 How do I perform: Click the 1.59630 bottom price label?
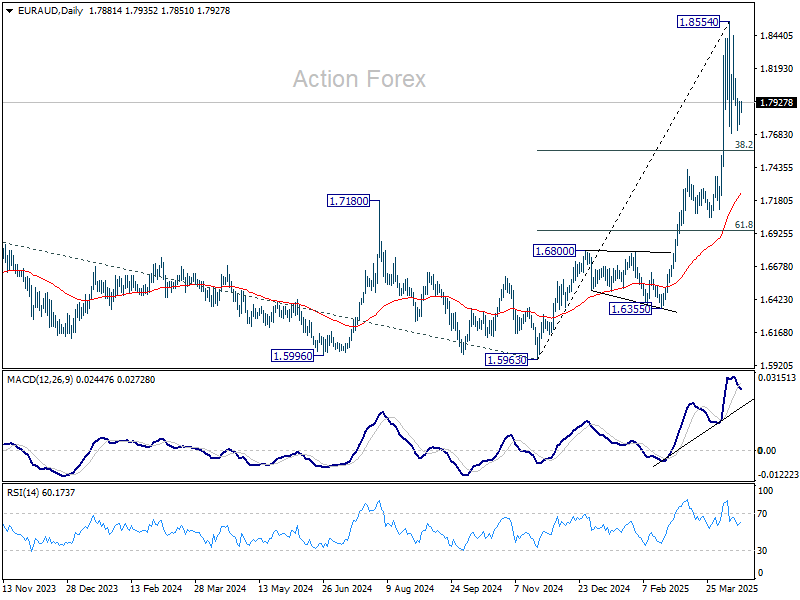pos(506,360)
